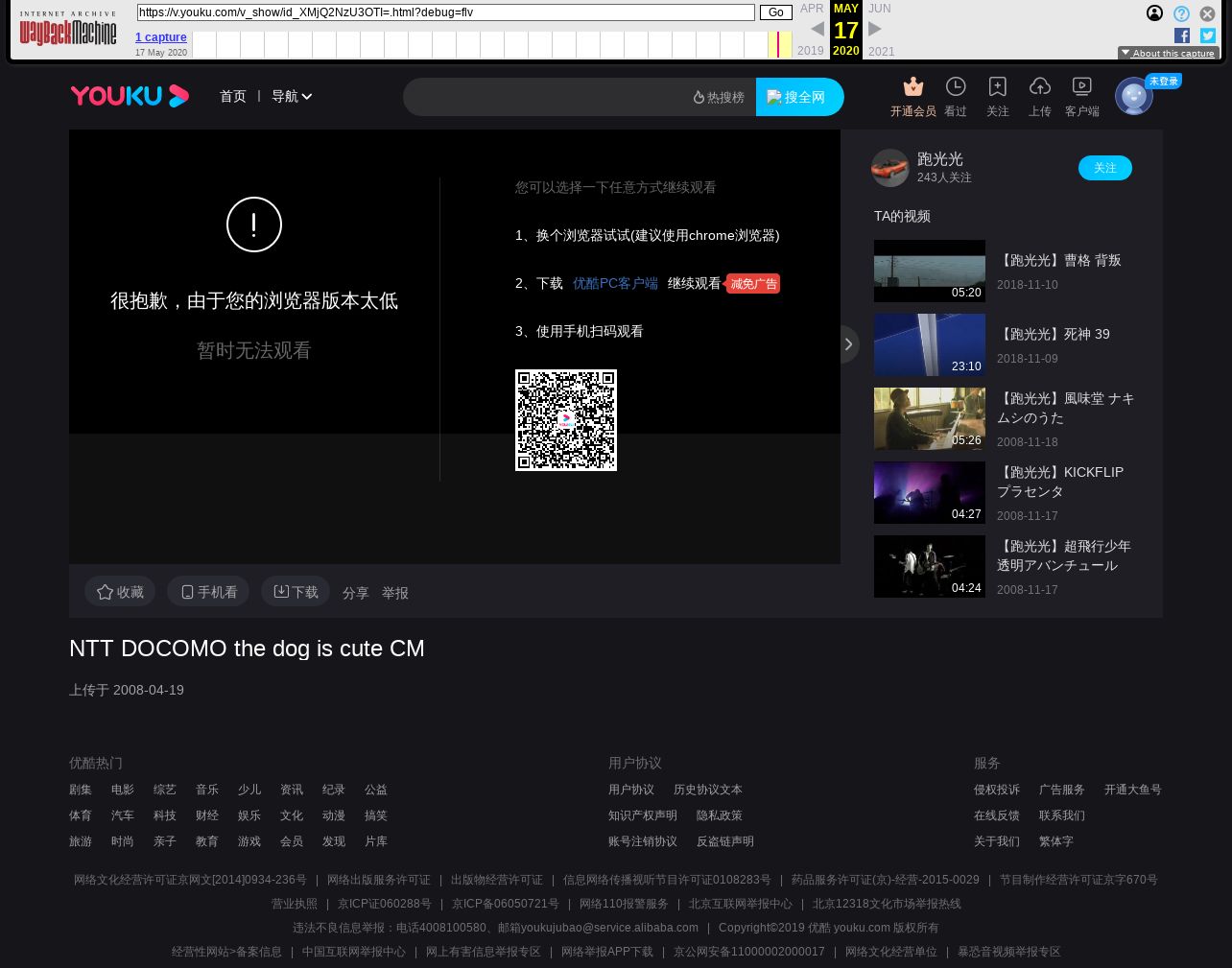
Task: Follow 跑光光 with 关注 button
Action: click(1105, 168)
